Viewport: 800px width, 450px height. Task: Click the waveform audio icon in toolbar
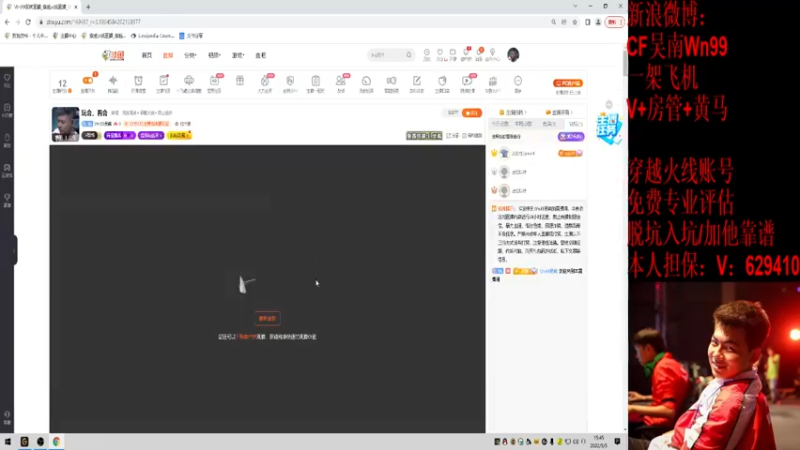[113, 81]
